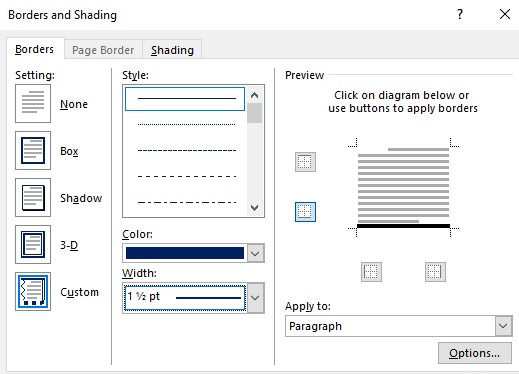Viewport: 519px width, 374px height.
Task: Switch to the Borders tab
Action: coord(35,49)
